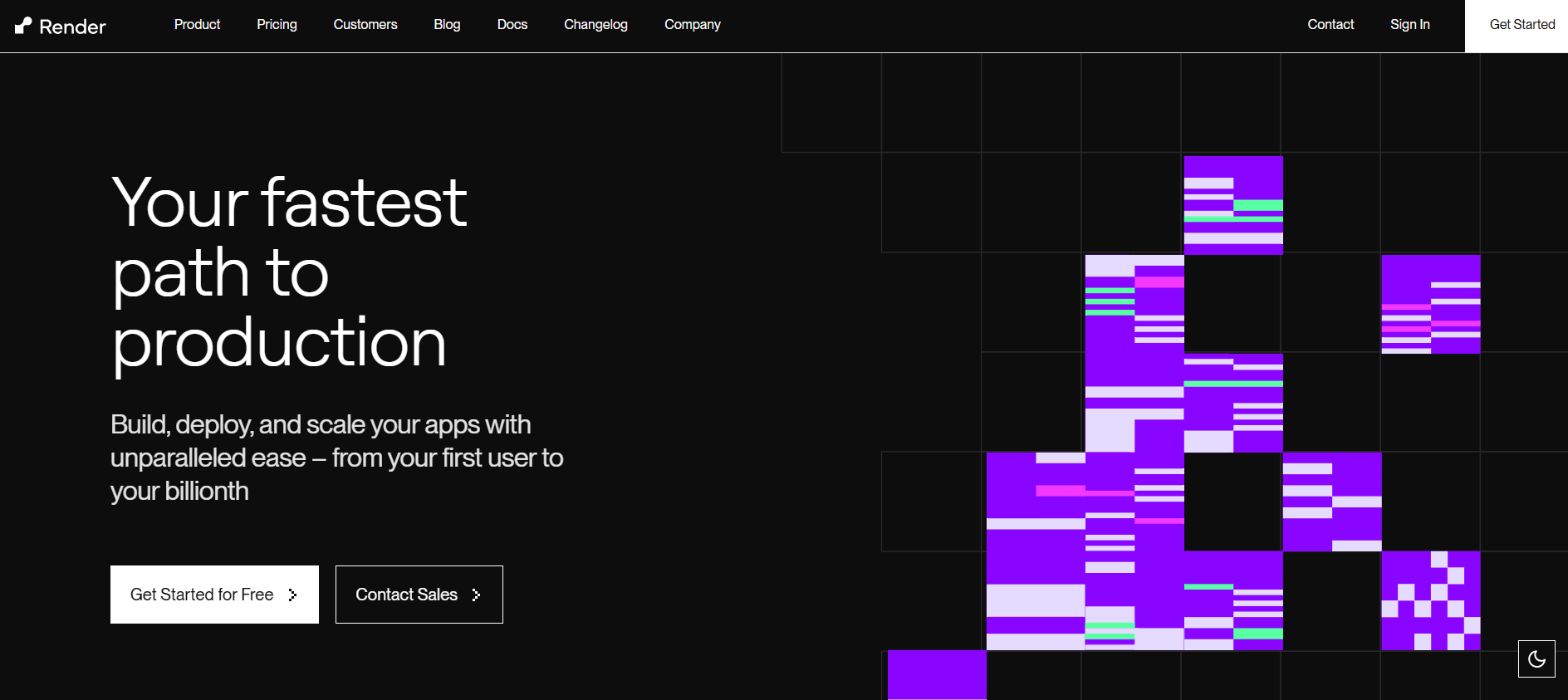Viewport: 1568px width, 700px height.
Task: Open the Docs link
Action: [x=512, y=25]
